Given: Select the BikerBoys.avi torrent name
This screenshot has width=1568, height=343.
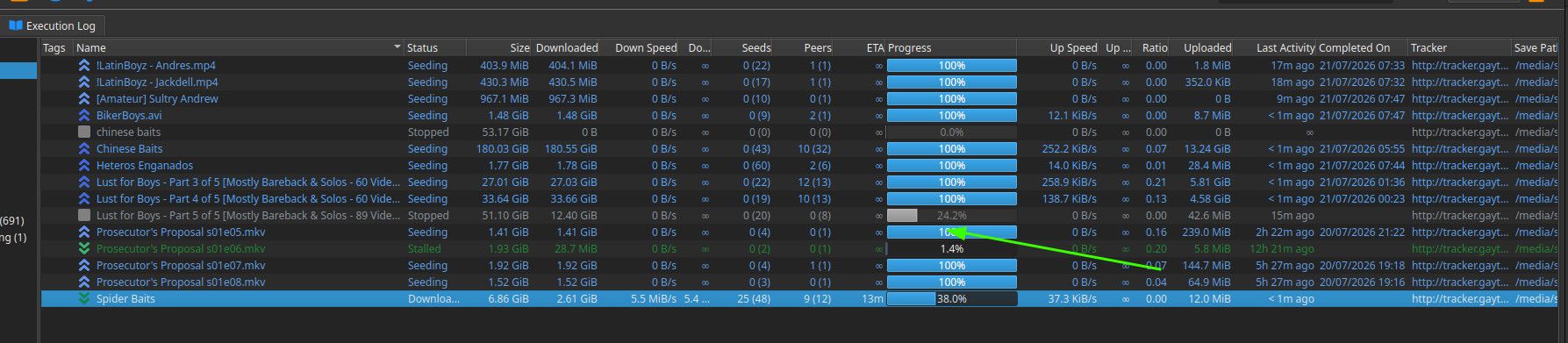Looking at the screenshot, I should pos(129,115).
